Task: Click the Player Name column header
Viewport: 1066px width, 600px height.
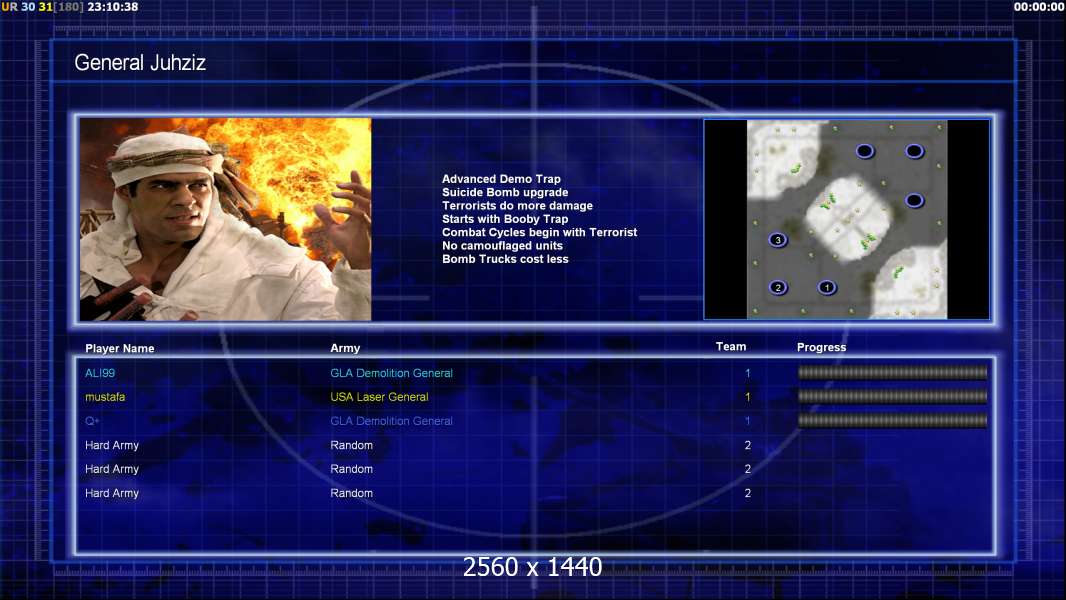Action: coord(119,349)
